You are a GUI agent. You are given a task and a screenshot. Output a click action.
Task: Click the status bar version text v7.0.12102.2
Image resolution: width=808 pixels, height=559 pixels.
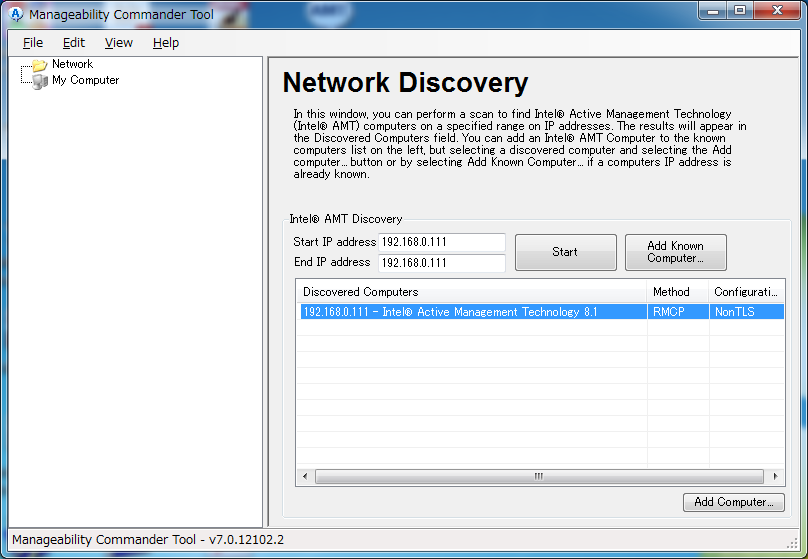(246, 539)
